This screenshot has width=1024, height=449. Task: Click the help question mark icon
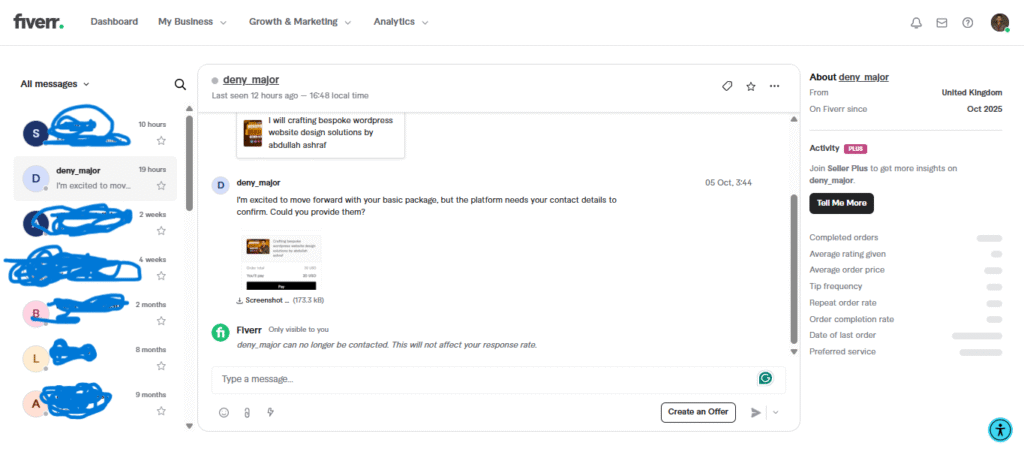[967, 23]
